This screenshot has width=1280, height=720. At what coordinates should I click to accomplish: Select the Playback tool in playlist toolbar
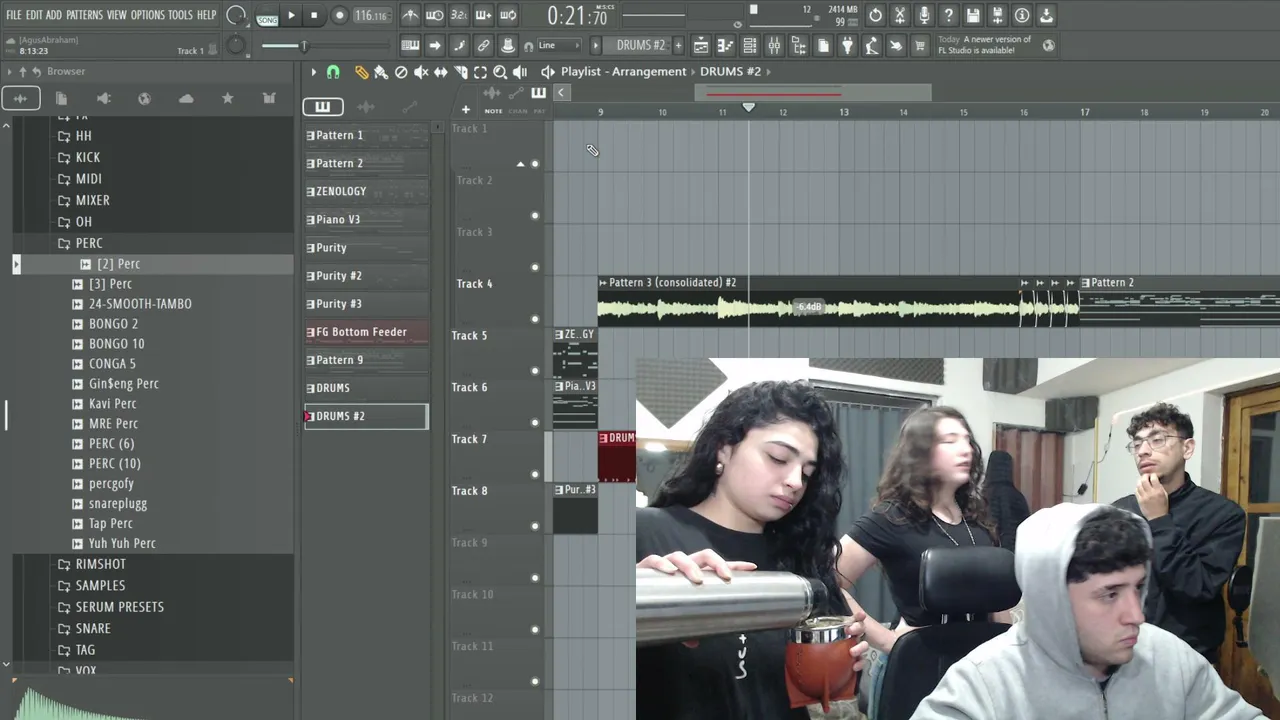pyautogui.click(x=520, y=72)
